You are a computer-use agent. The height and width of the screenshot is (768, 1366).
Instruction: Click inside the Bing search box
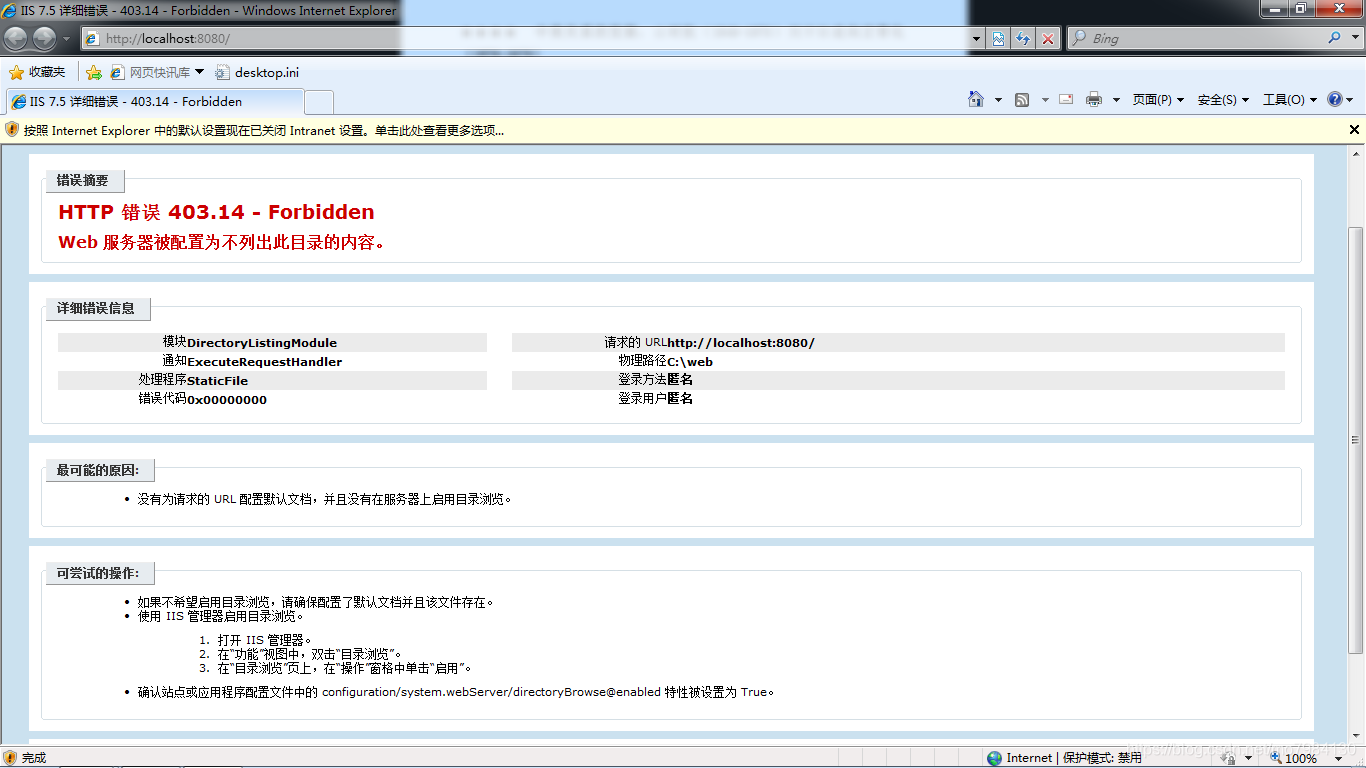(1205, 39)
